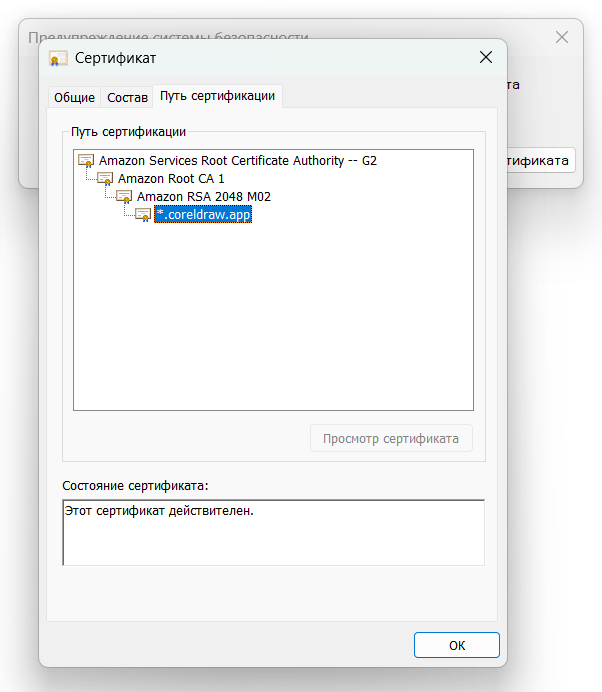Click the partially hidden certificate button in the background window
Screen dimensions: 602x692
point(541,160)
